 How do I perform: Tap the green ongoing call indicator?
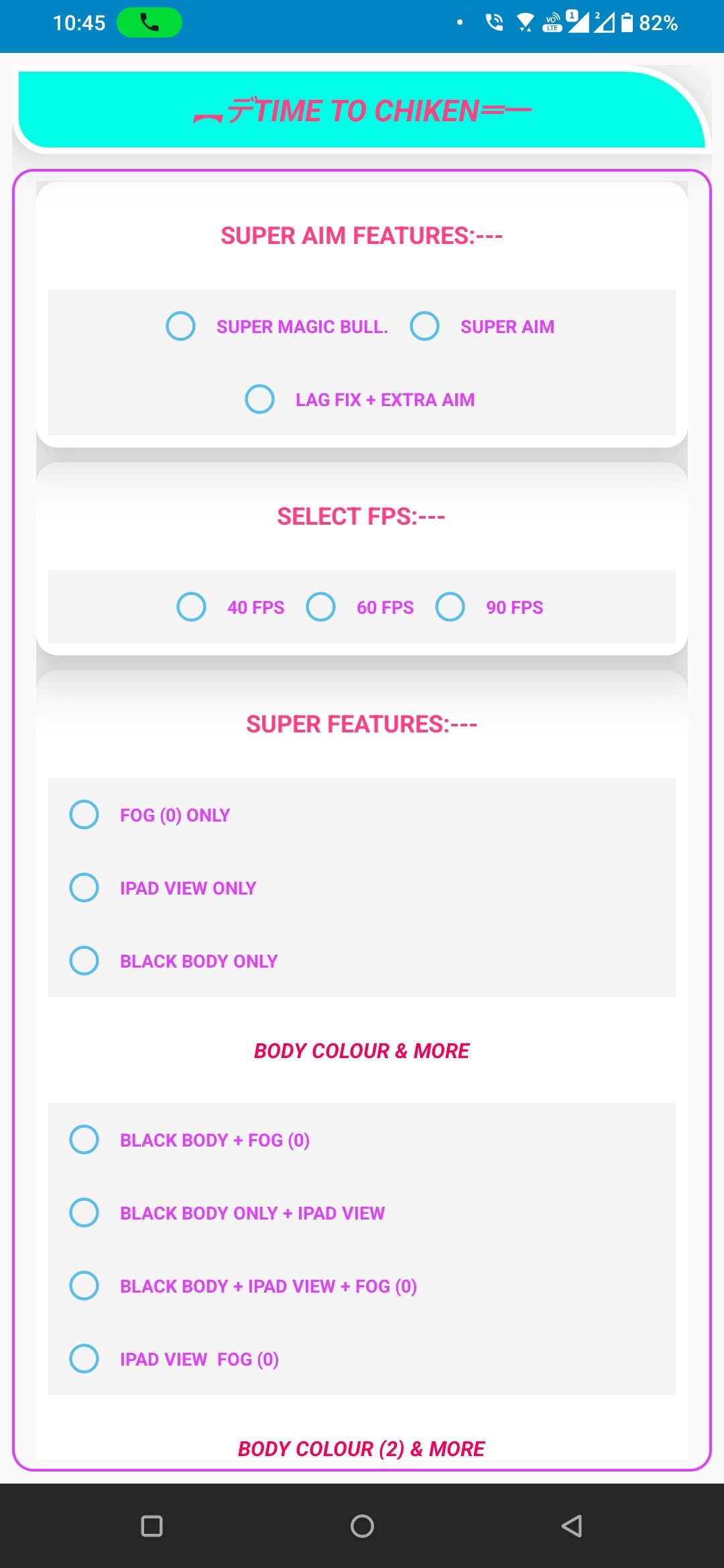pyautogui.click(x=149, y=23)
